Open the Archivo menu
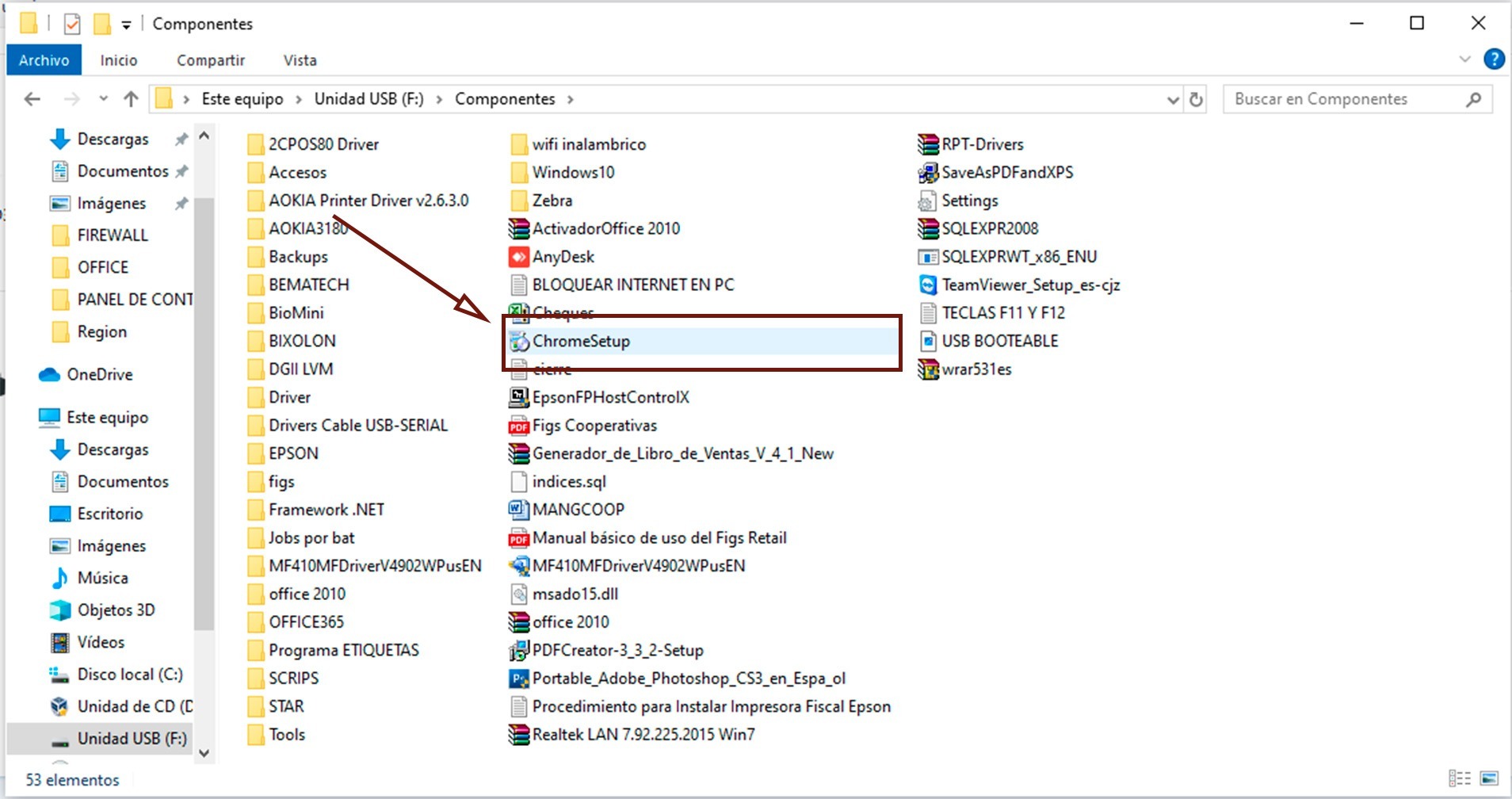This screenshot has width=1512, height=799. tap(44, 60)
